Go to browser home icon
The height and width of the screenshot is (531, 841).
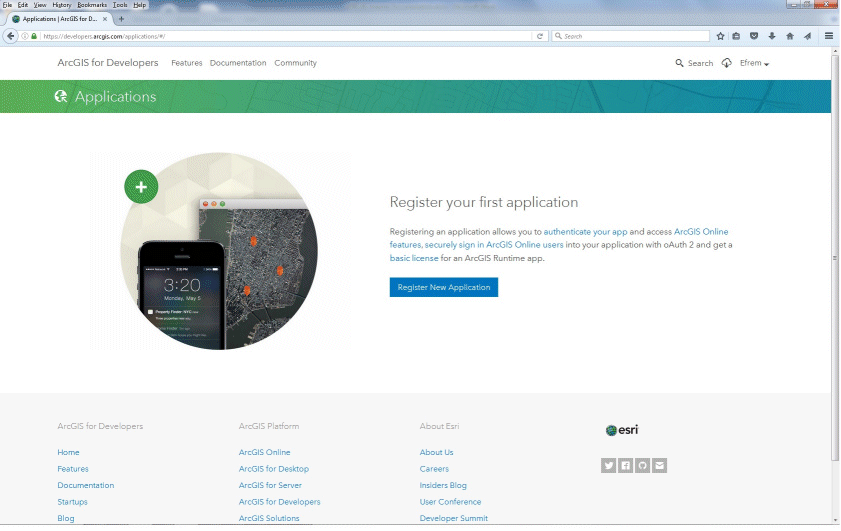(790, 36)
